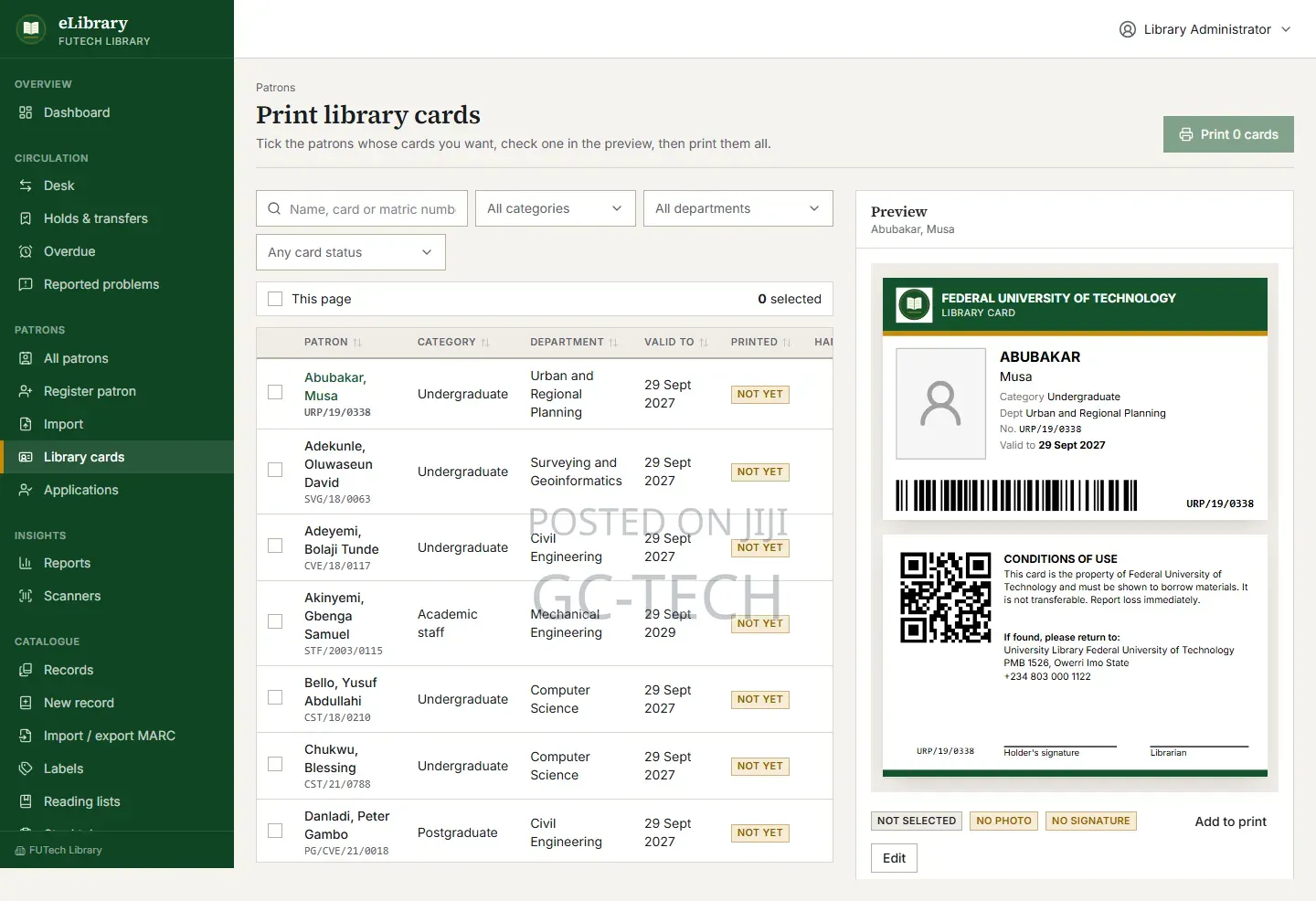Screen dimensions: 1316x901
Task: Click the user avatar icon beside Library Administrator
Action: [x=1128, y=29]
